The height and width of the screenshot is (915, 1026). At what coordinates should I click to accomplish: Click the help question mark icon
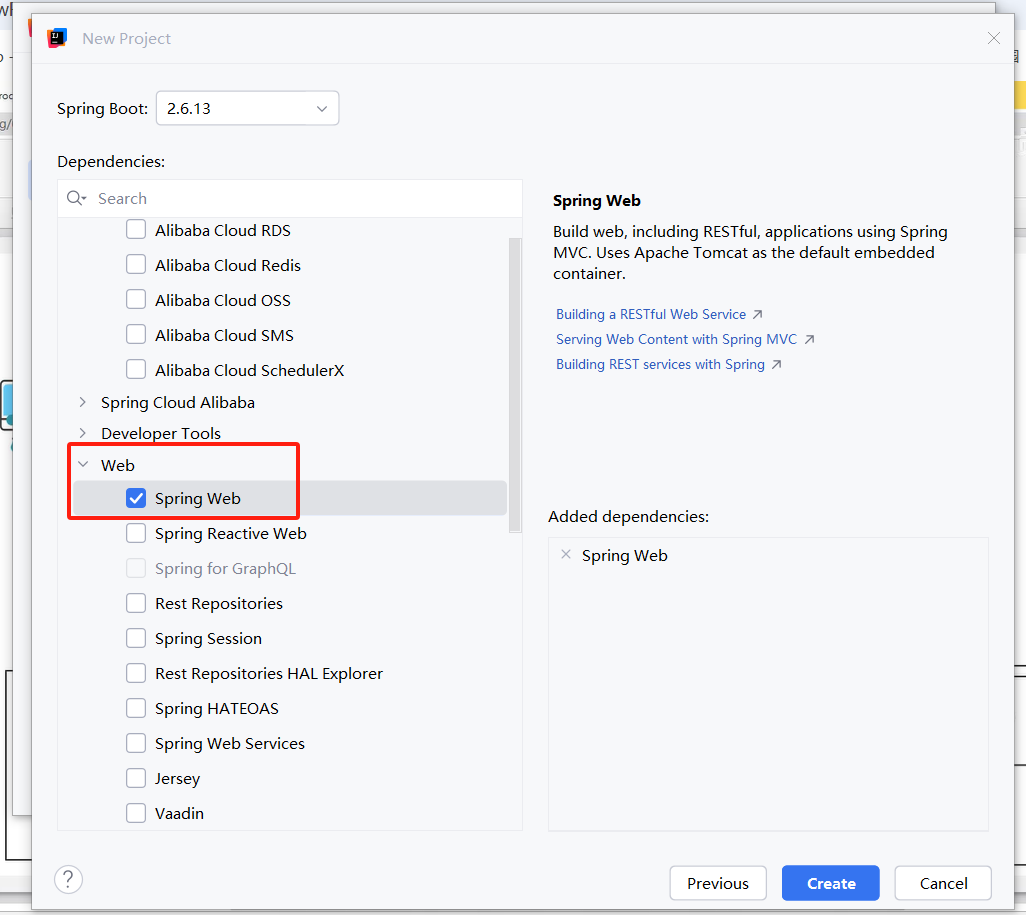69,880
